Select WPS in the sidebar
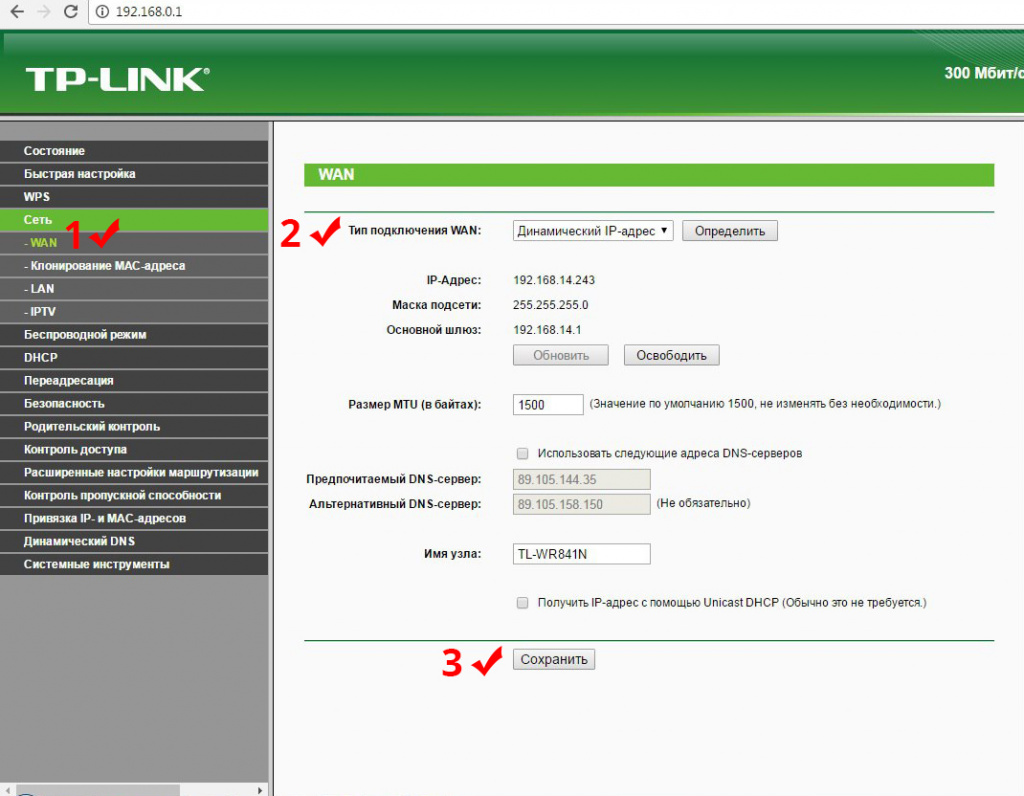 (134, 197)
